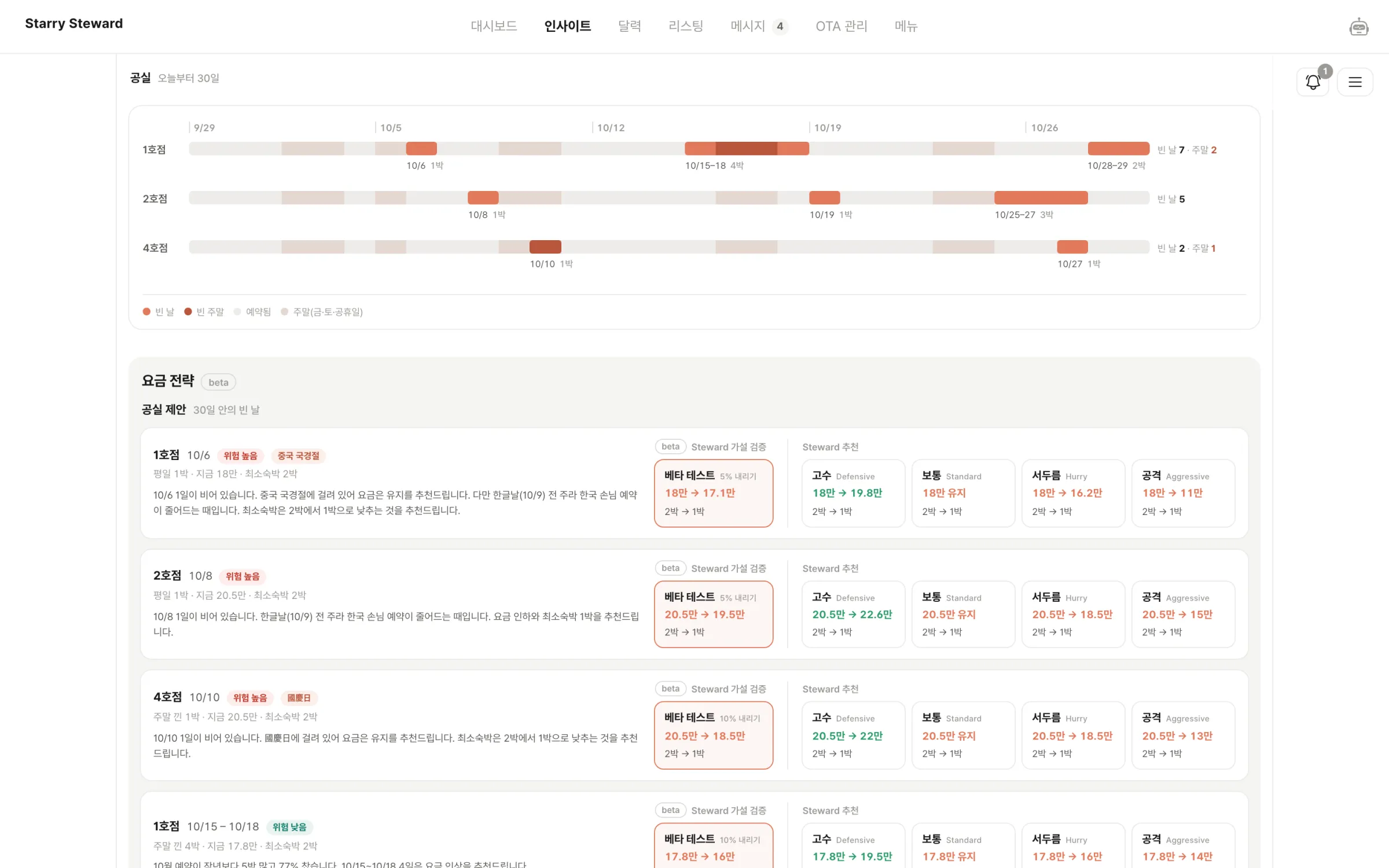
Task: Choose 고수 Defensive 17.8만→19.5만 option
Action: tap(853, 847)
